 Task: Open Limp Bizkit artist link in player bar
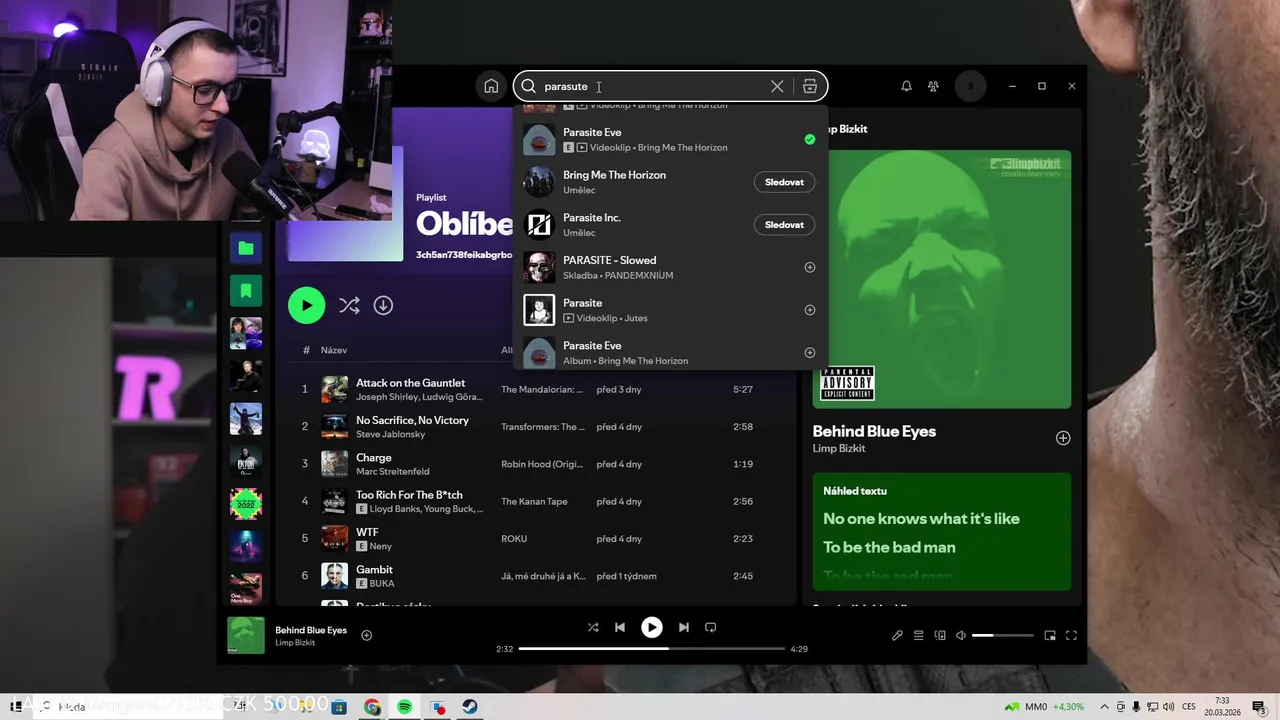point(295,642)
